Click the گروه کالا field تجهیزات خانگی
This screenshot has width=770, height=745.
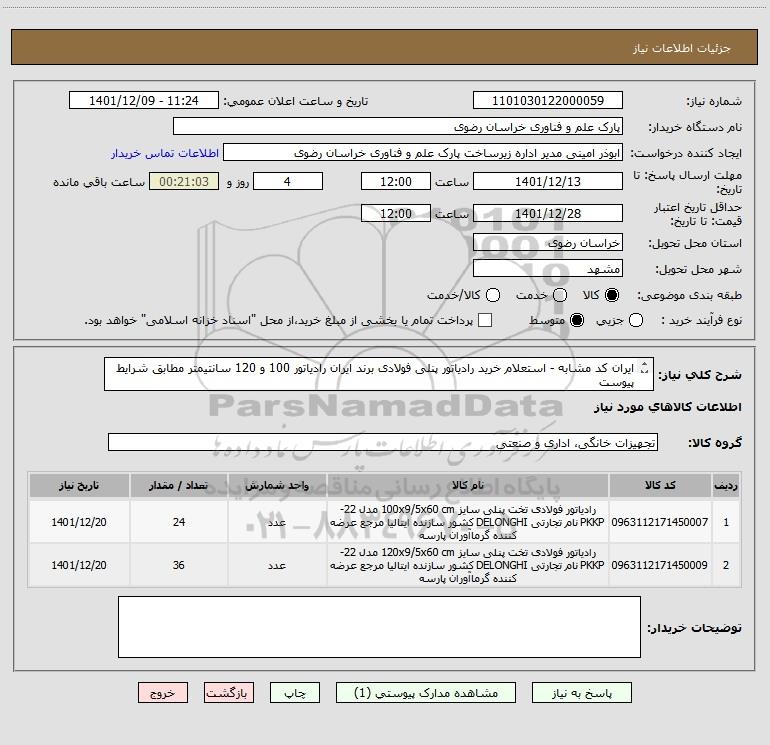point(383,442)
